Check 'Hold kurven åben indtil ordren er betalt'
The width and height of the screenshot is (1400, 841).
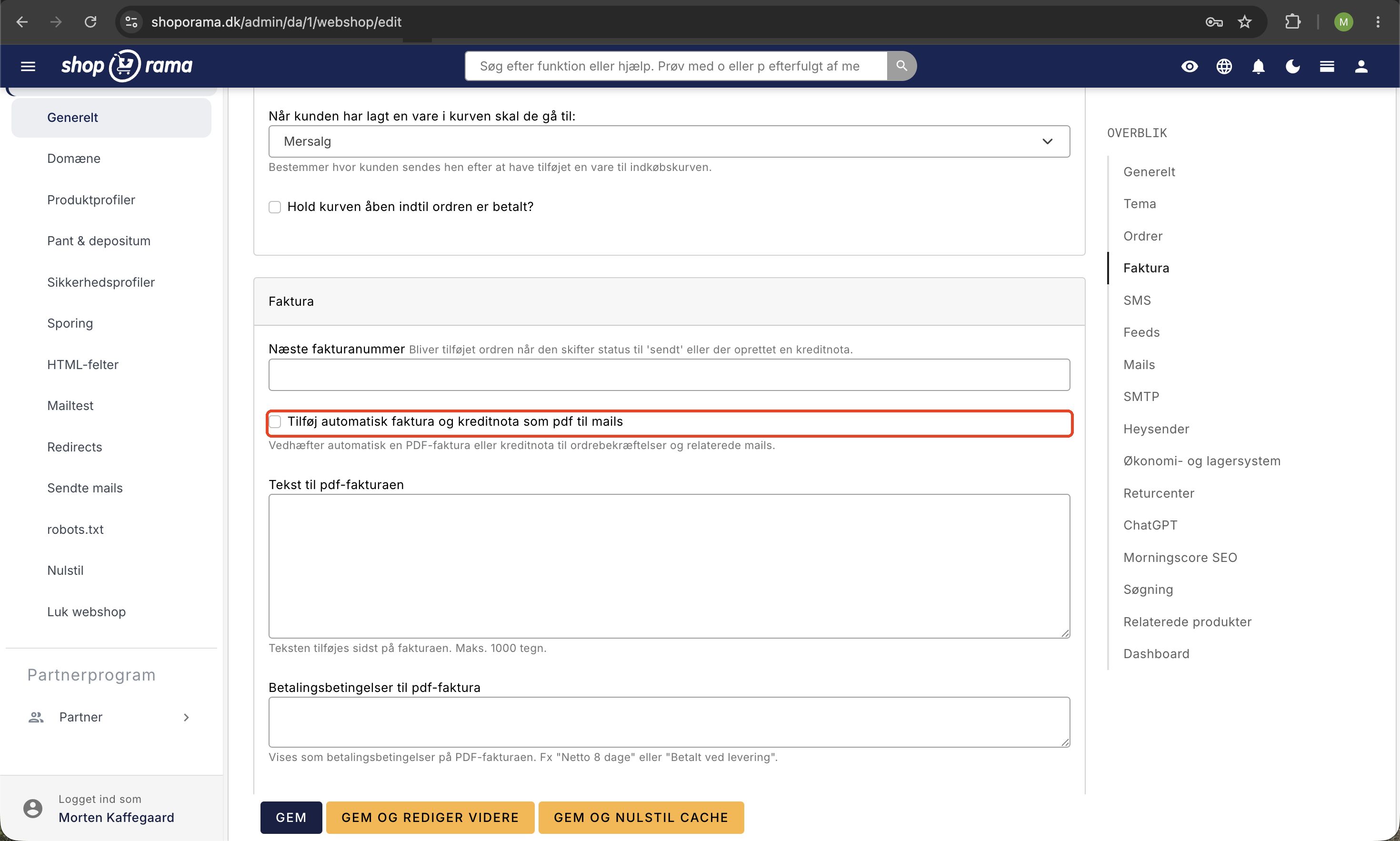275,207
